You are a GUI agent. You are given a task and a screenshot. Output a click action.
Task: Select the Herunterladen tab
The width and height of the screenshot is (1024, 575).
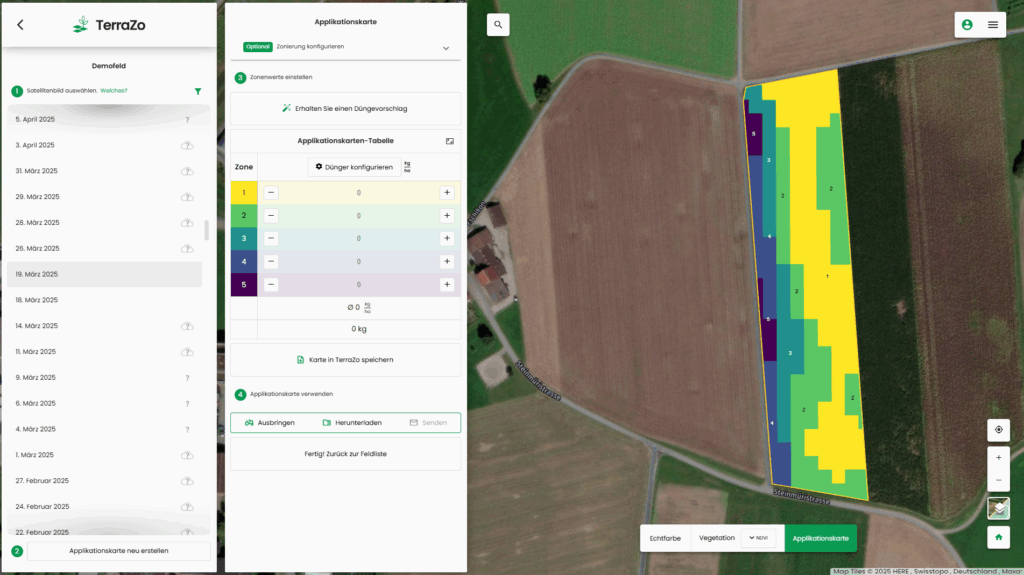tap(345, 423)
